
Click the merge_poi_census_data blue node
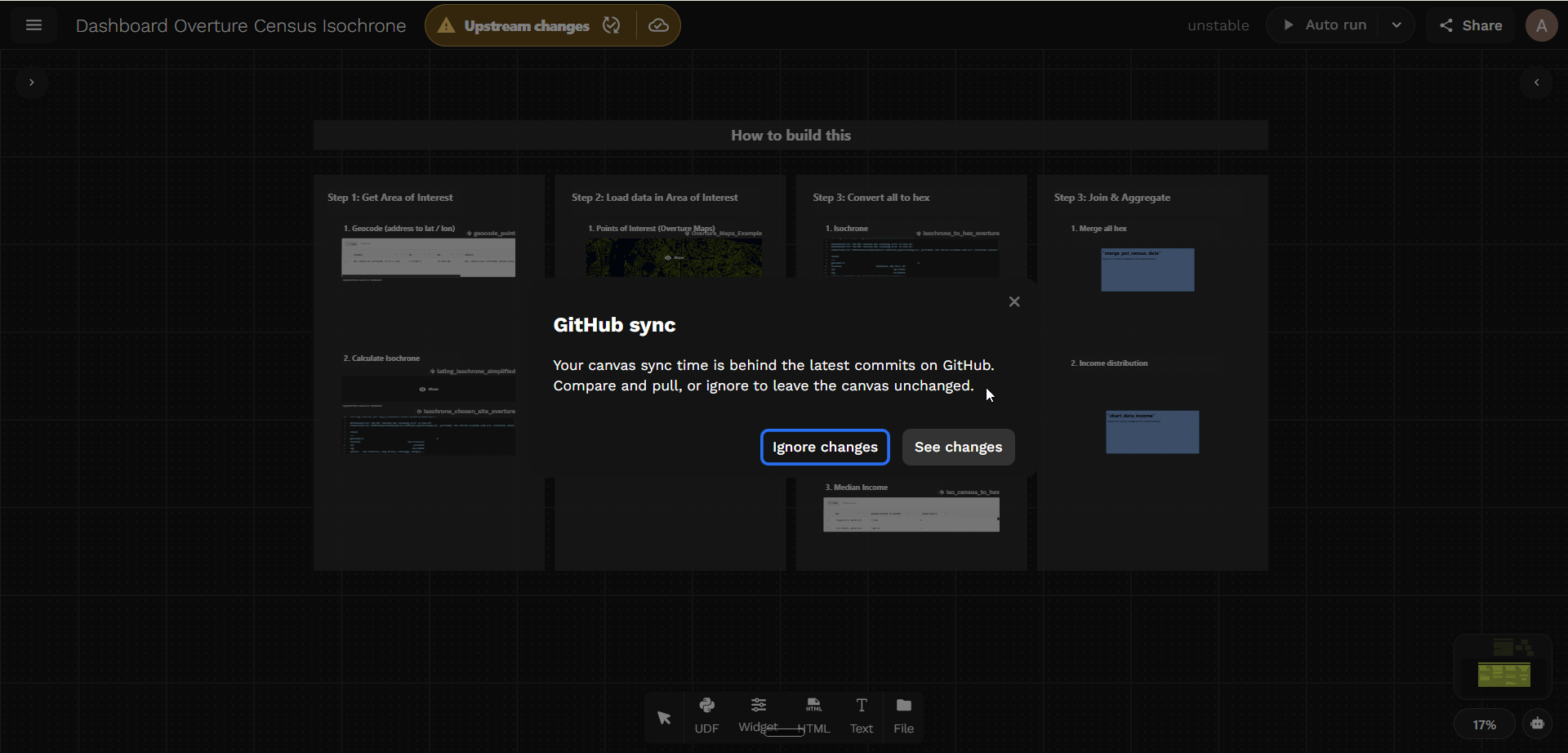coord(1147,270)
